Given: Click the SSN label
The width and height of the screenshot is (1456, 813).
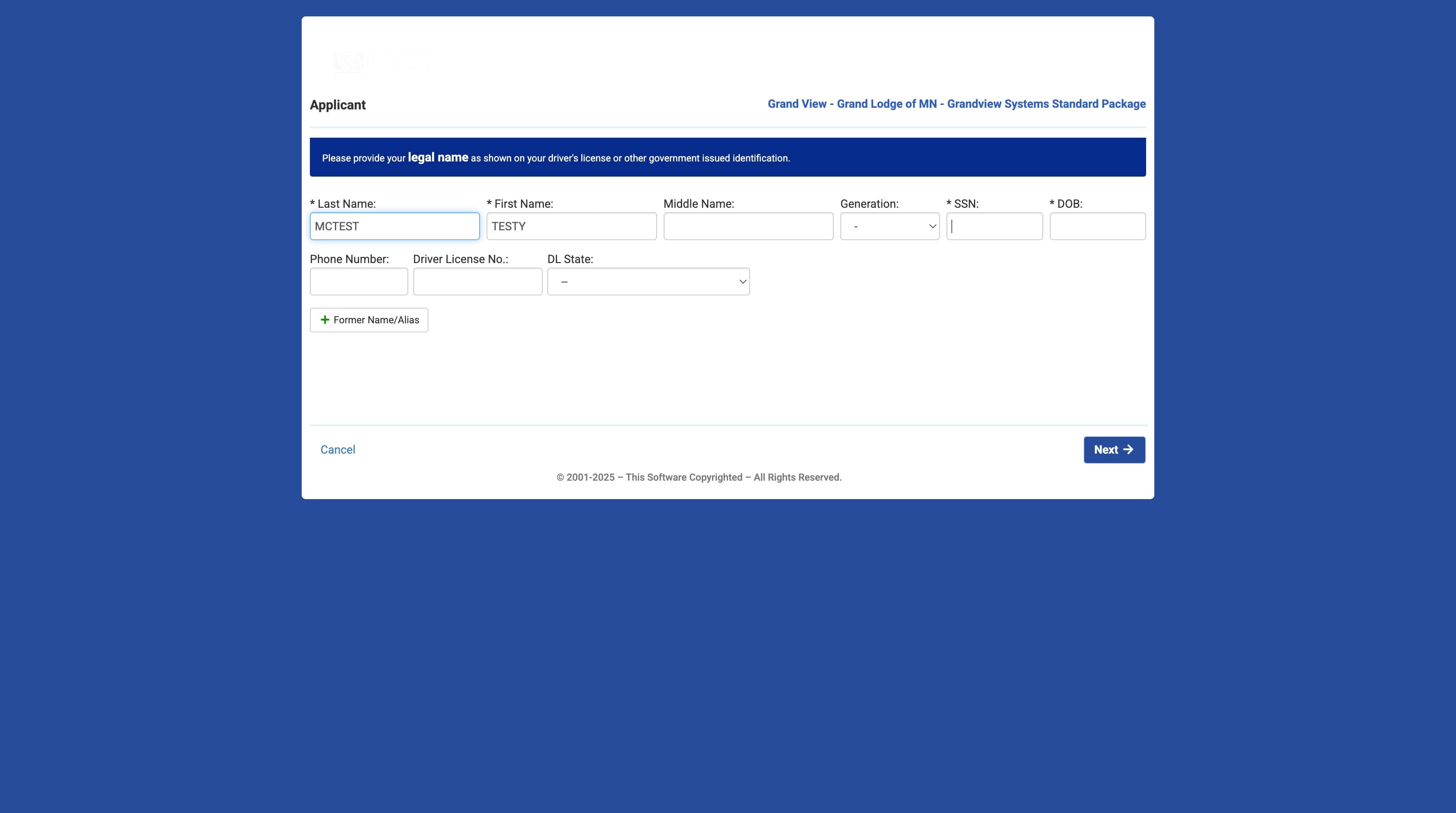Looking at the screenshot, I should pyautogui.click(x=962, y=204).
